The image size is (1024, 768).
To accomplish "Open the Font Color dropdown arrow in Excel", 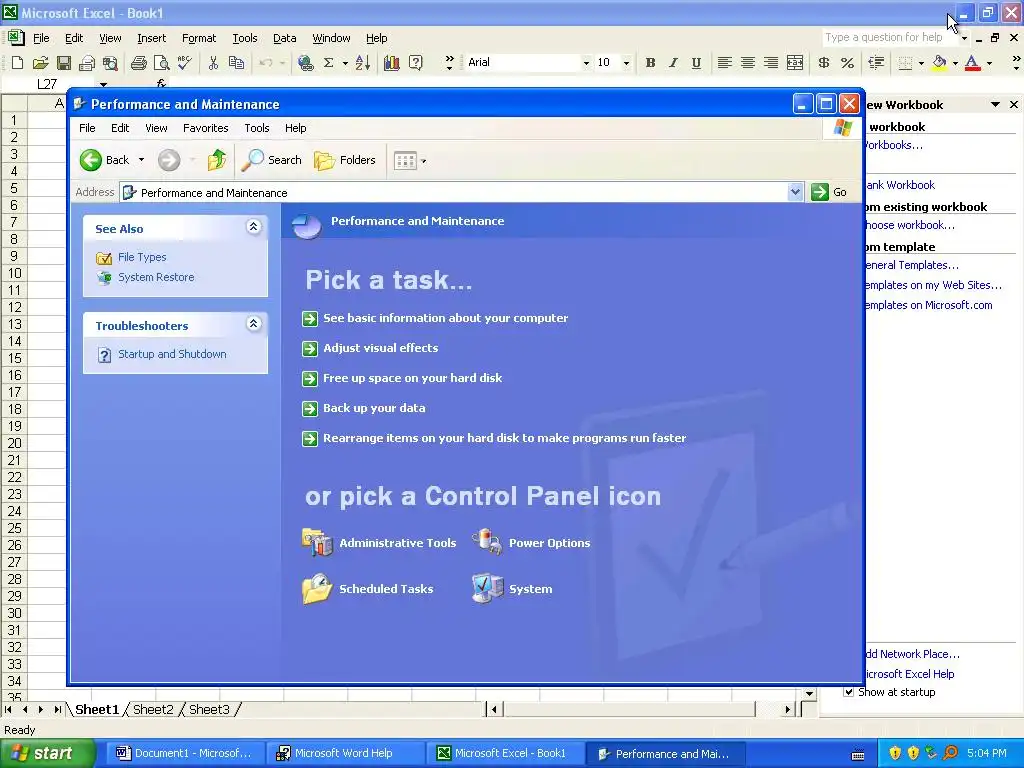I will click(x=989, y=63).
